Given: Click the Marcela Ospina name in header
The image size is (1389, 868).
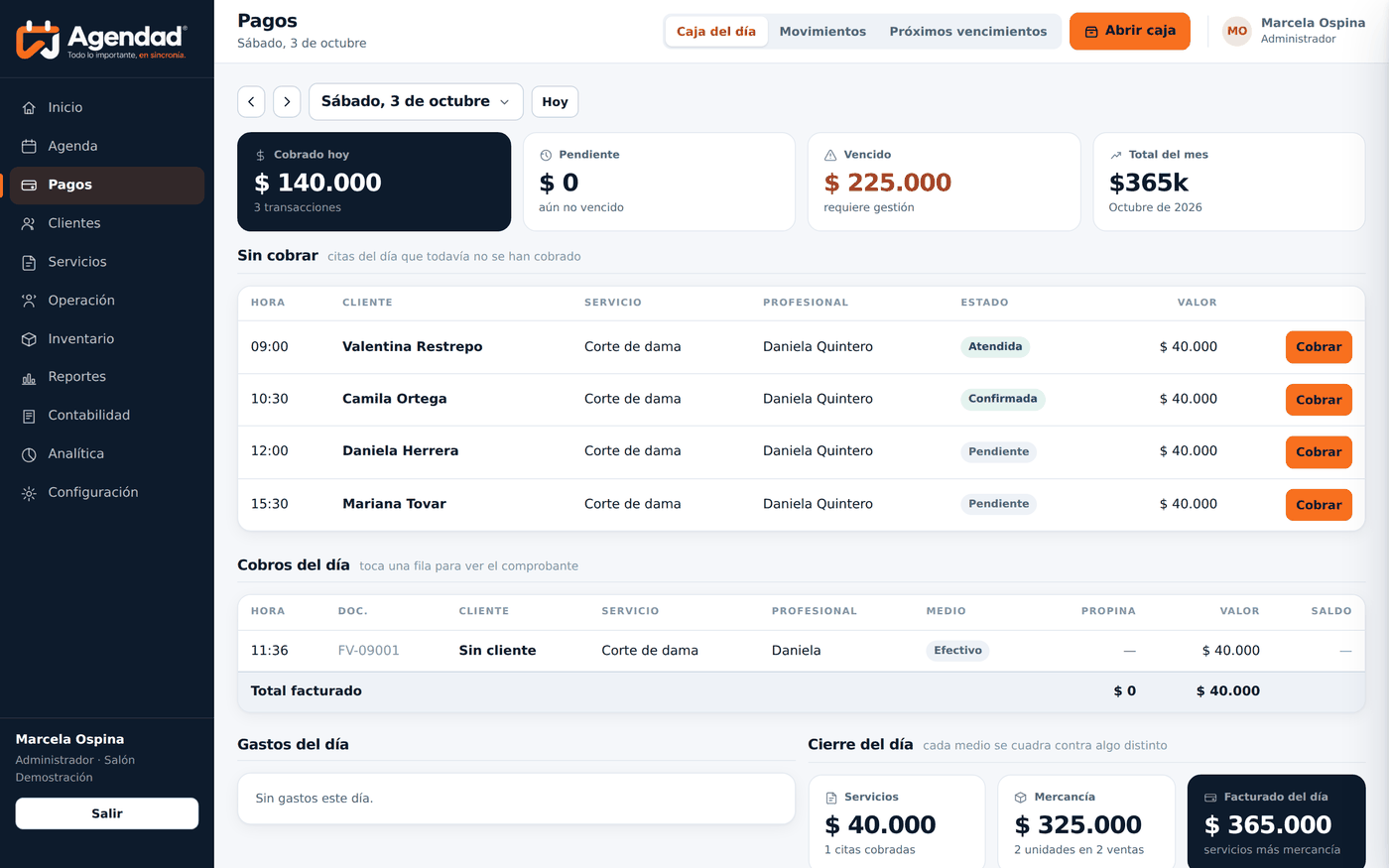Looking at the screenshot, I should (1313, 23).
